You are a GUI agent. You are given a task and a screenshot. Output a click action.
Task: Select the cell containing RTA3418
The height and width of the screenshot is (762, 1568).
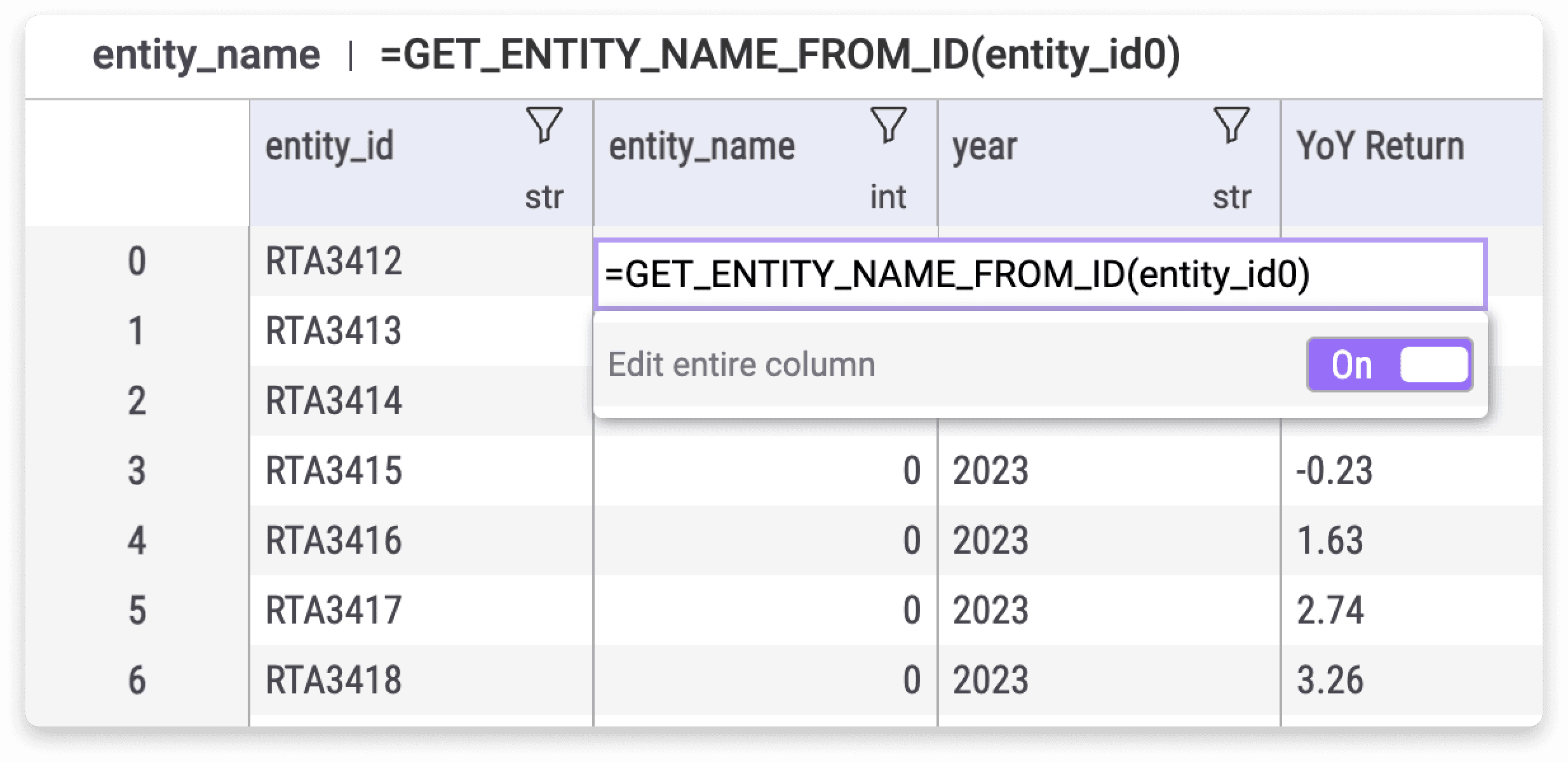(x=334, y=679)
